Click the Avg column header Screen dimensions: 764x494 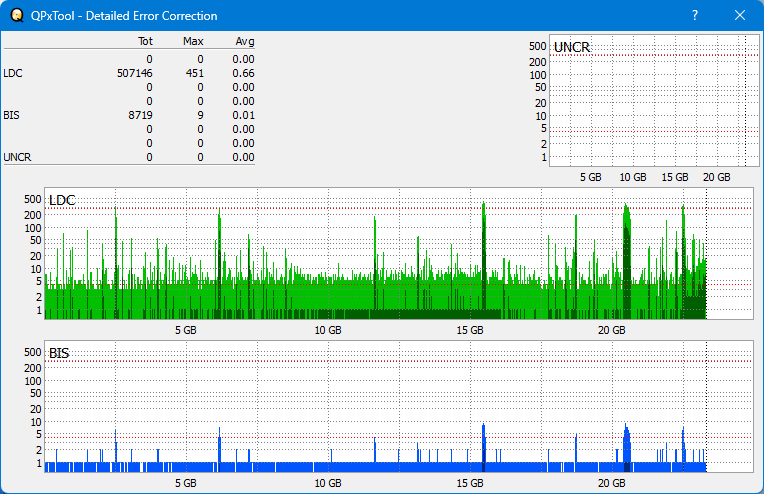[x=245, y=41]
